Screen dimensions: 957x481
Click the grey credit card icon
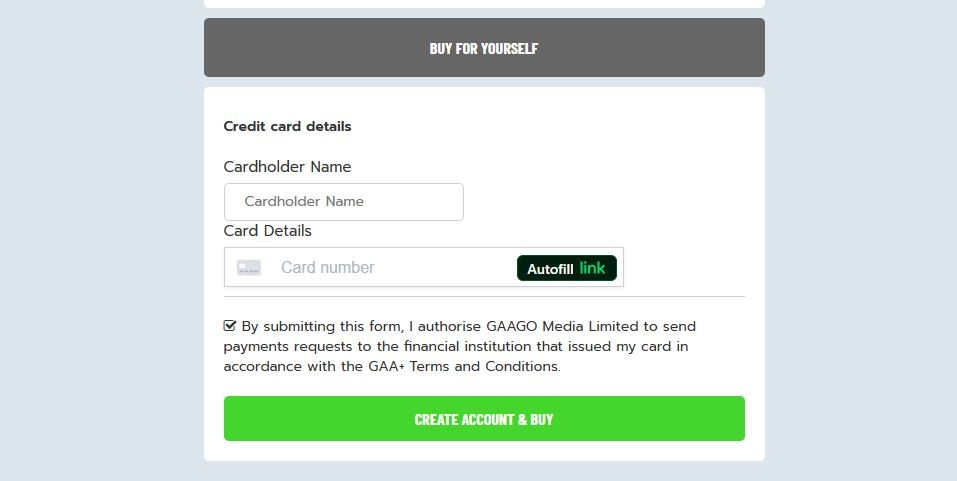point(249,267)
